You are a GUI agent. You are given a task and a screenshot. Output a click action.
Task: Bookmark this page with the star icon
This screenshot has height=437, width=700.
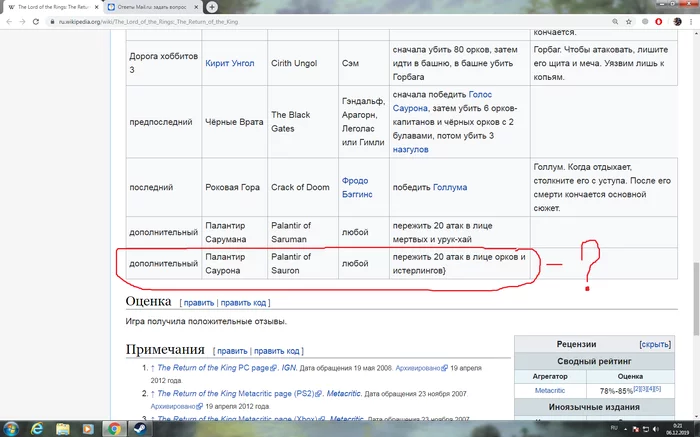629,21
